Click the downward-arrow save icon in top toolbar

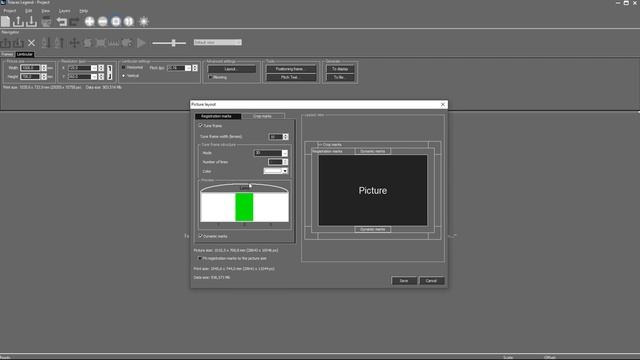coord(31,21)
